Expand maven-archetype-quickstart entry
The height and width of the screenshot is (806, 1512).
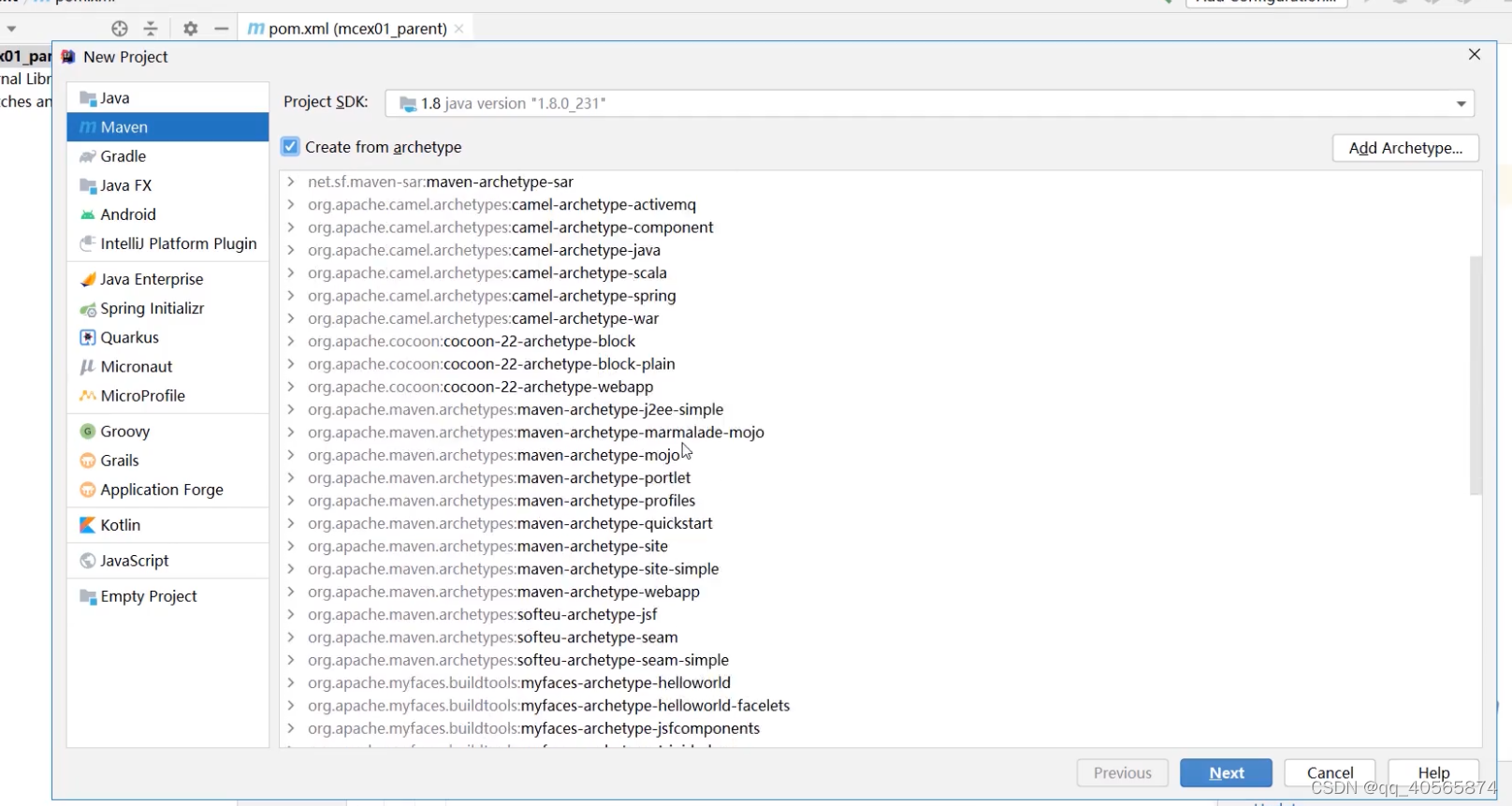pos(291,523)
